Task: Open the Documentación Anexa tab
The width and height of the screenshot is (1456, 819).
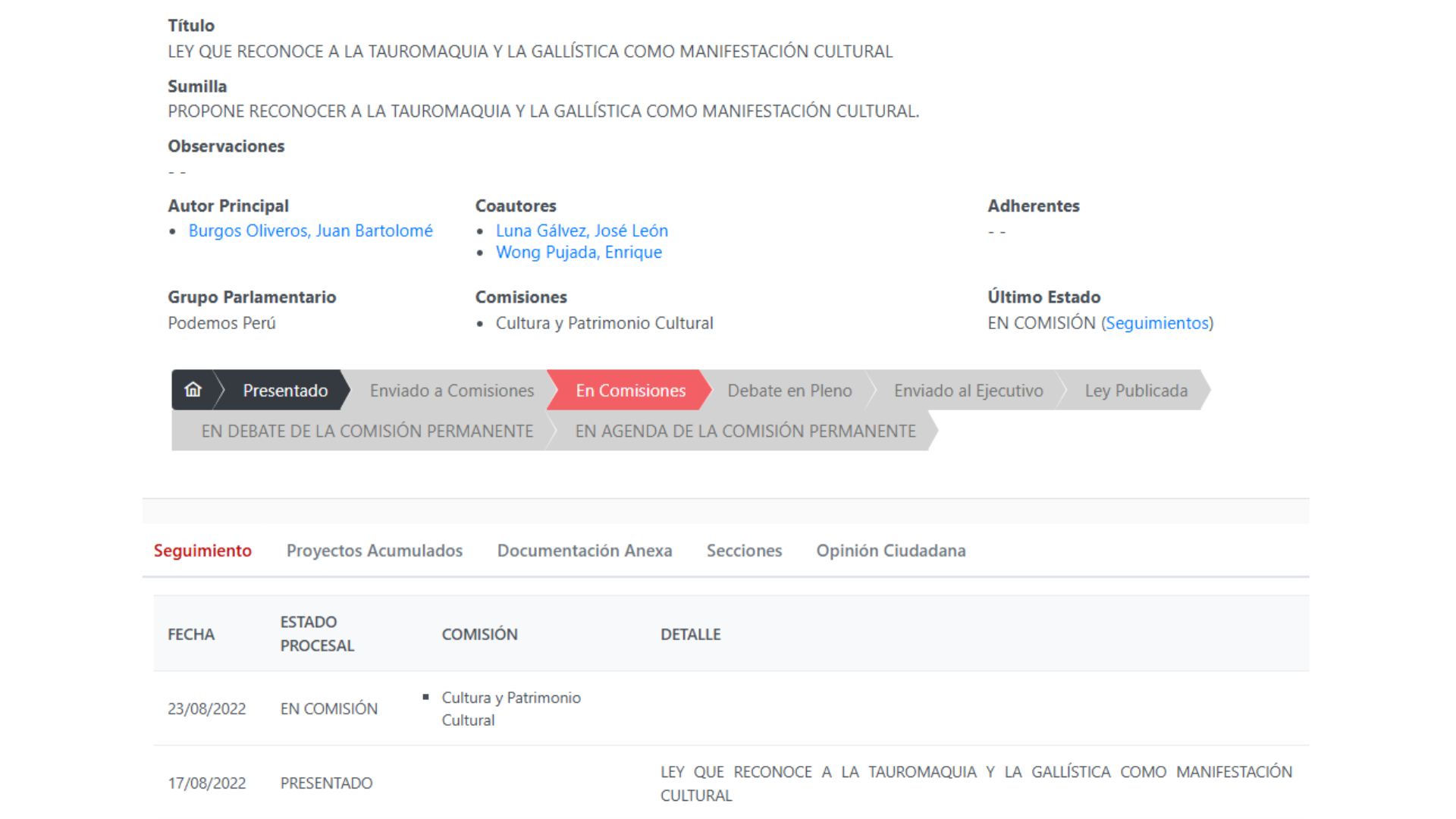Action: [x=585, y=551]
